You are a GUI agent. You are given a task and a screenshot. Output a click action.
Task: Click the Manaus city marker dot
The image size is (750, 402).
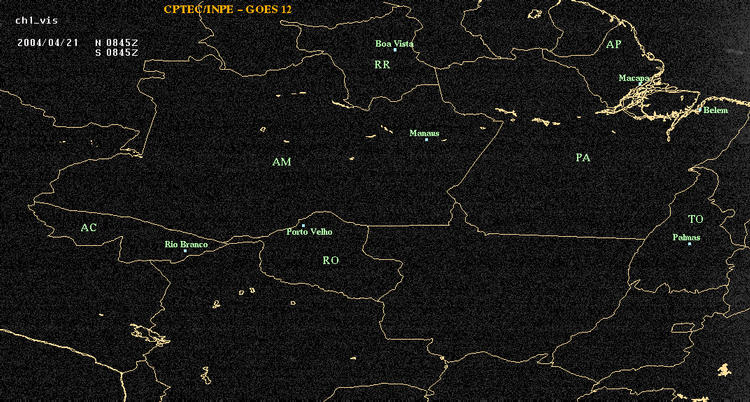[426, 140]
